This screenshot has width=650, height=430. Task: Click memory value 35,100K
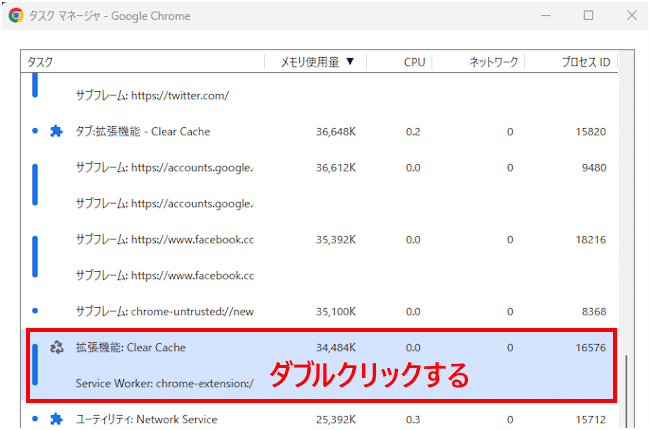[x=336, y=311]
